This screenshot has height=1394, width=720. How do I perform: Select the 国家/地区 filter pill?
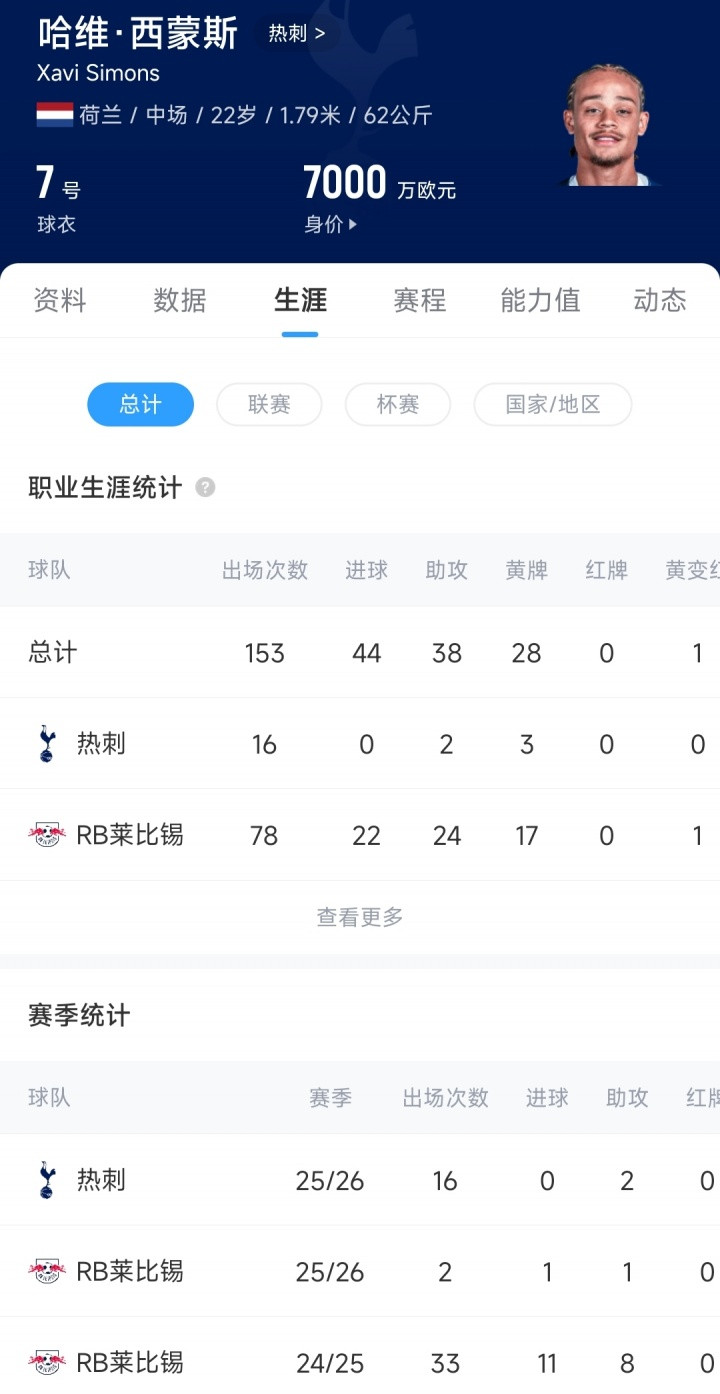[552, 405]
